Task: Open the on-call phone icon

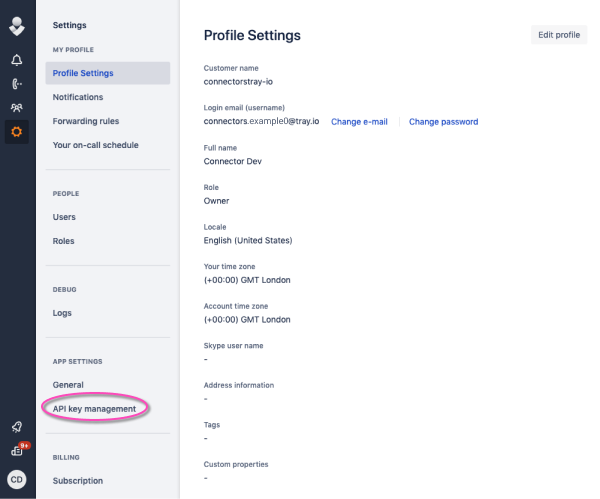Action: 17,84
